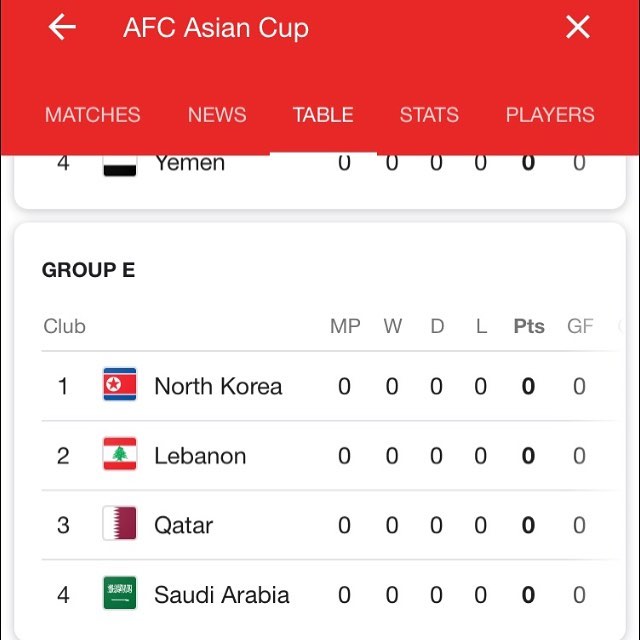Viewport: 640px width, 640px height.
Task: Open the North Korea team link
Action: [x=218, y=386]
